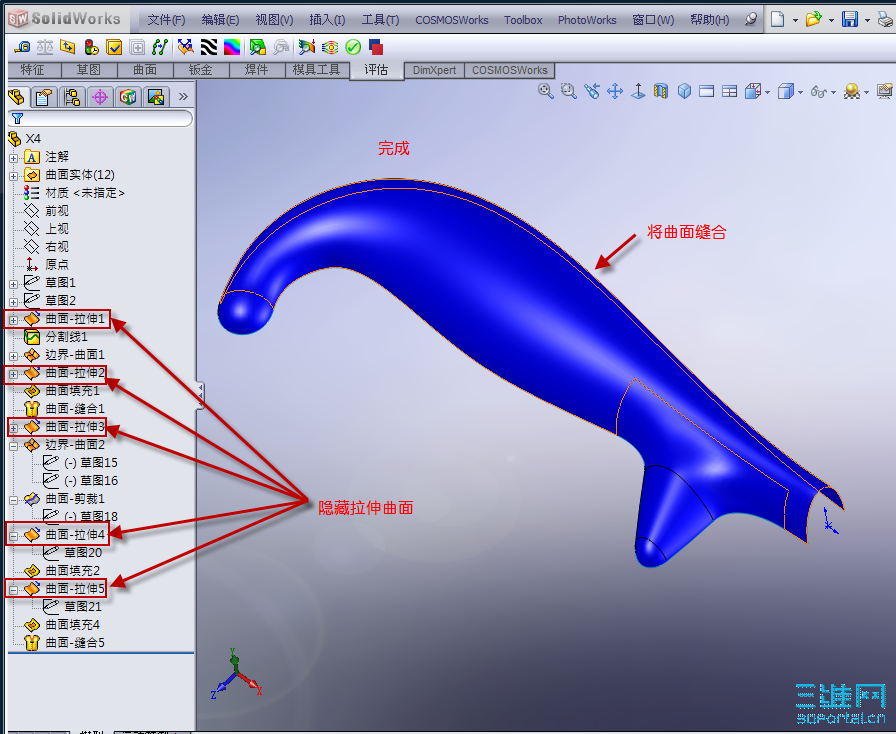896x734 pixels.
Task: Toggle Section View icon
Action: [x=661, y=91]
